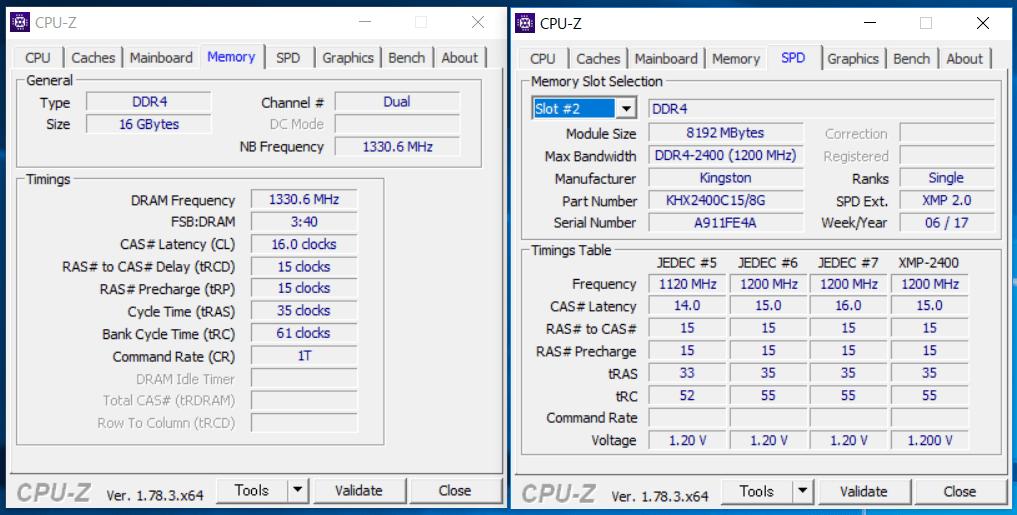Screen dimensions: 1017x515
Task: Switch to the CPU tab in left window
Action: (x=38, y=58)
